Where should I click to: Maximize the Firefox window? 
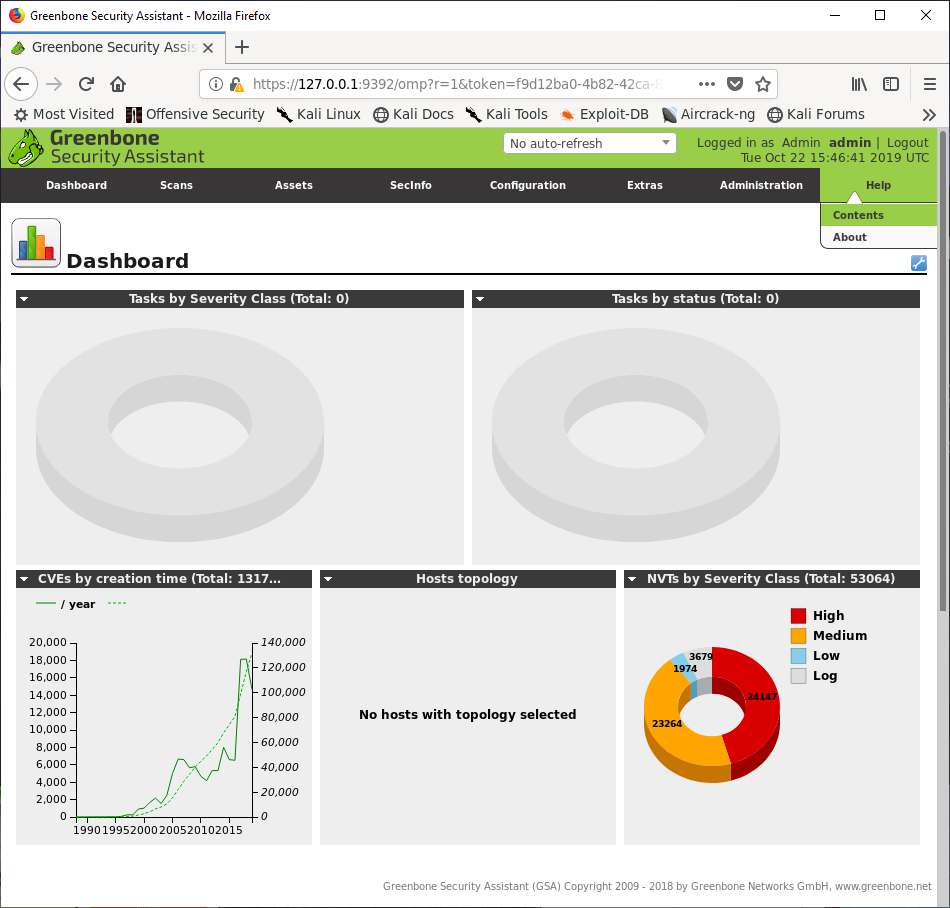[880, 15]
